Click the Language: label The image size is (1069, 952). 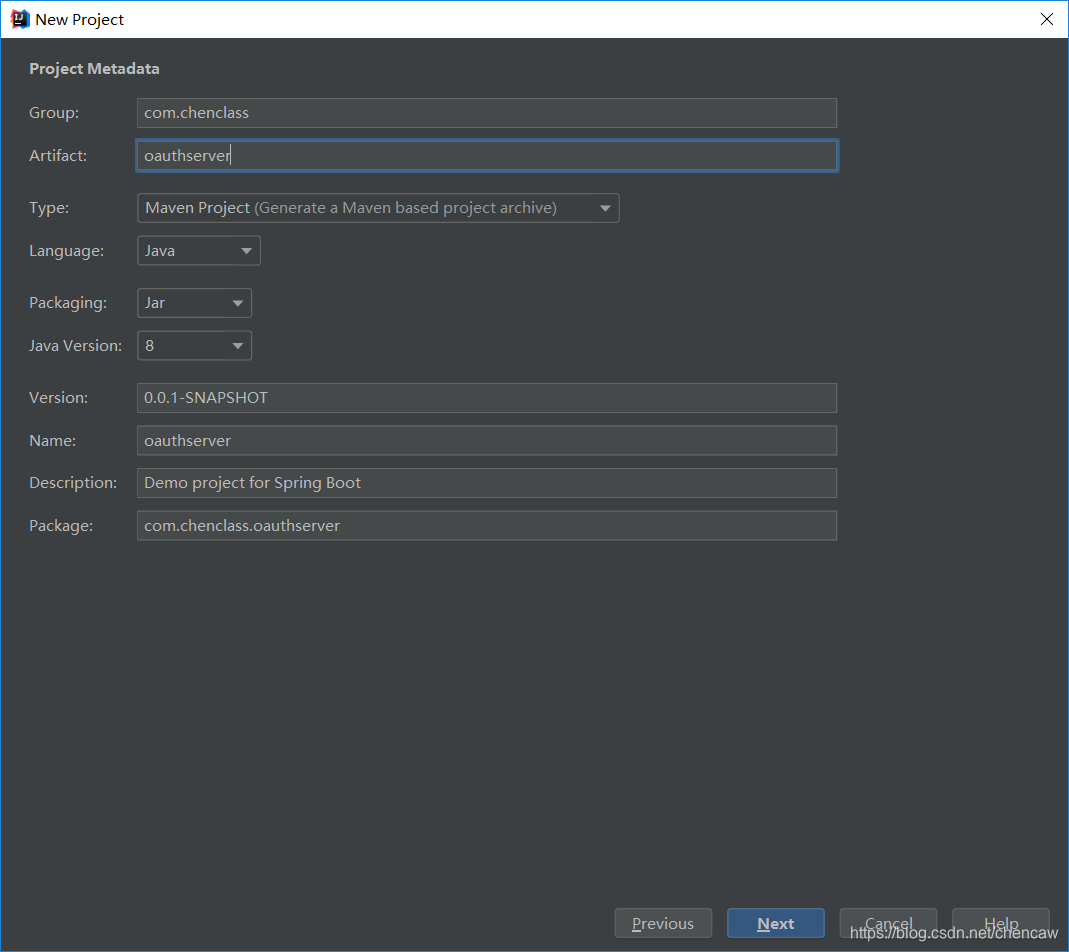pos(67,251)
